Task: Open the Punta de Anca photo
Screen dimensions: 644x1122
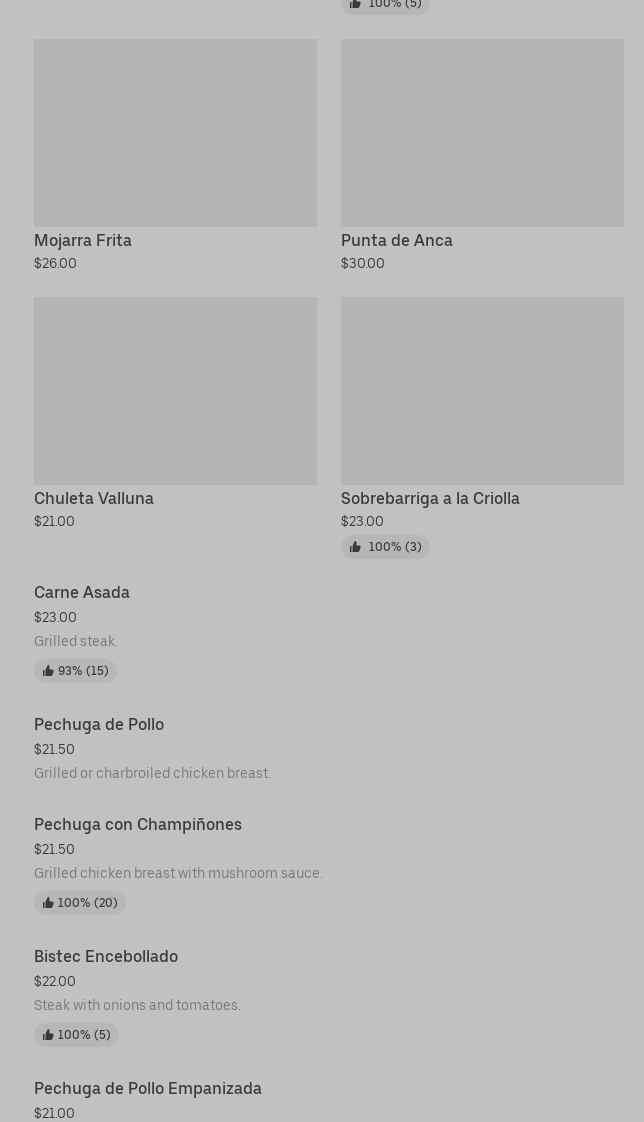Action: coord(482,133)
